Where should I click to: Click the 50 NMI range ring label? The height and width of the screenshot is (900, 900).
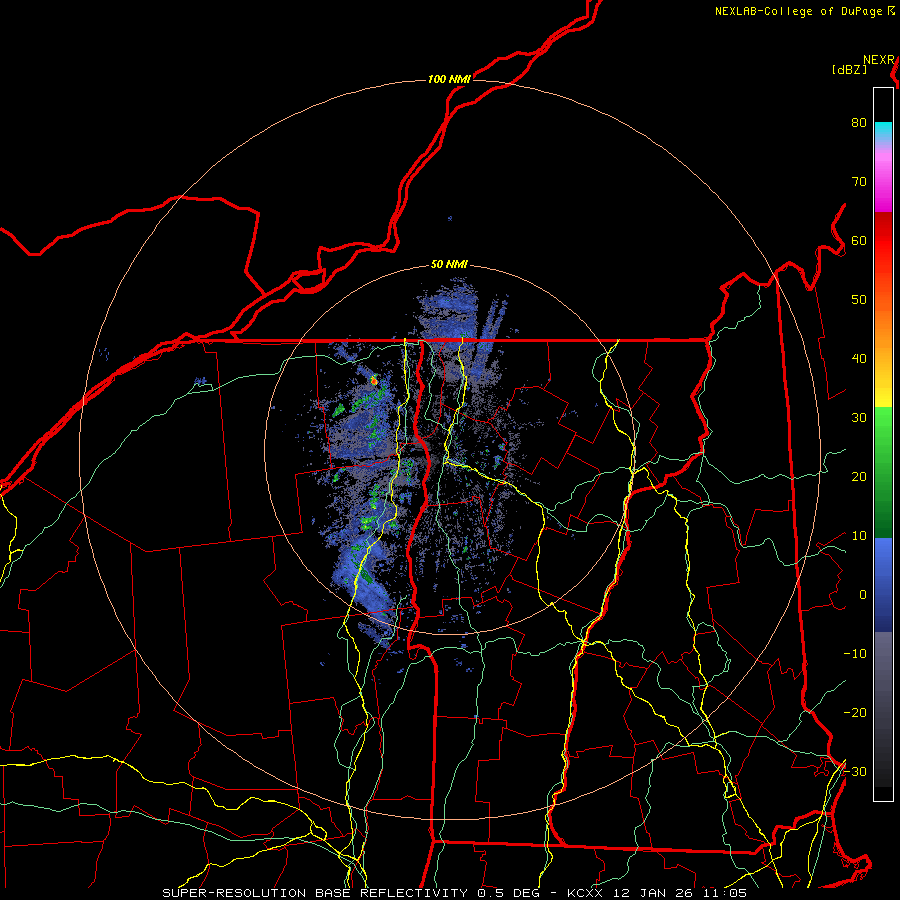(x=449, y=265)
